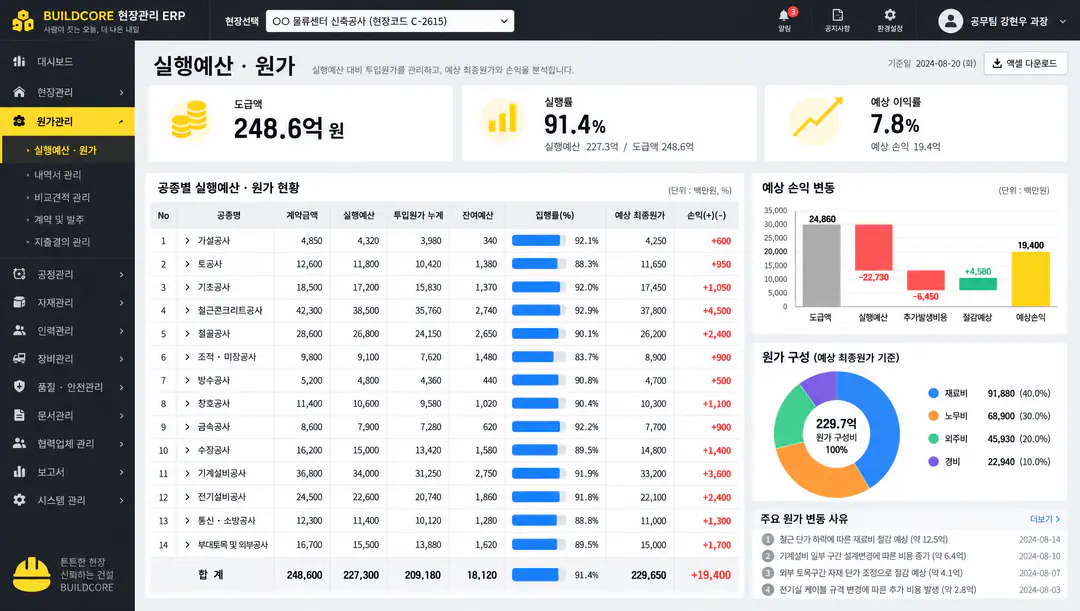Open the 더보기 link

pos(1045,519)
